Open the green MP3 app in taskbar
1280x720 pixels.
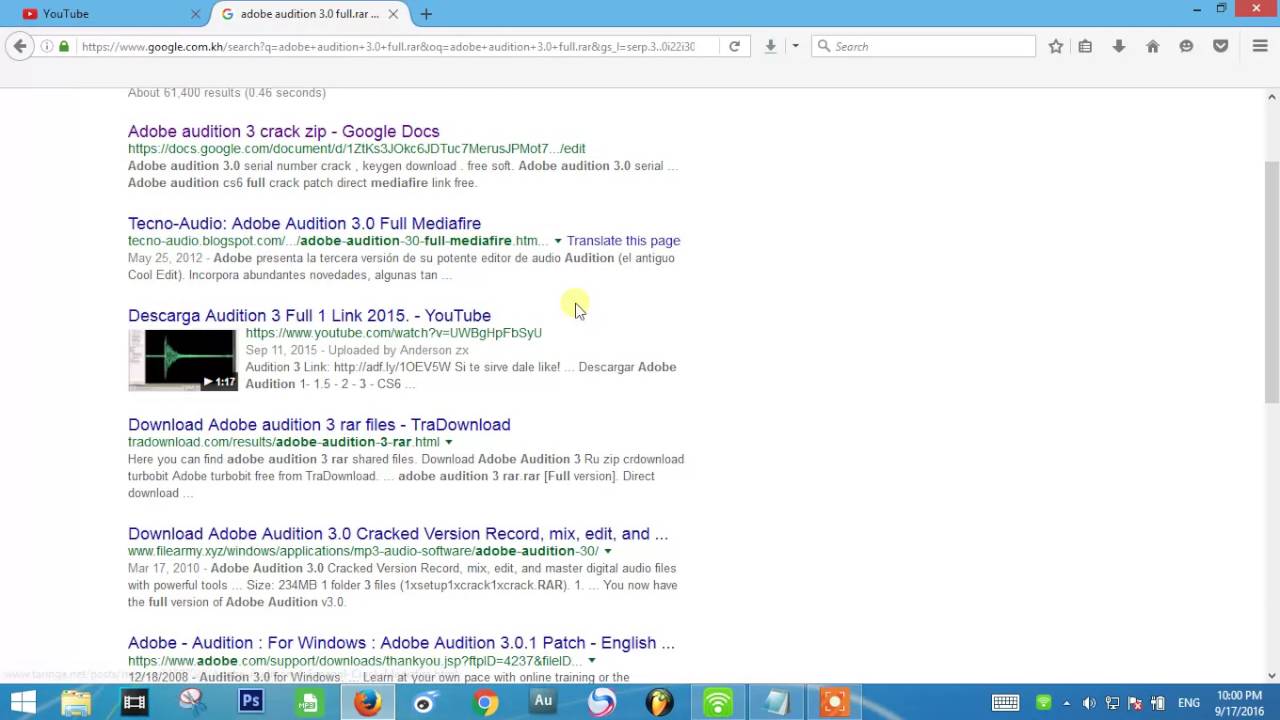tap(309, 702)
